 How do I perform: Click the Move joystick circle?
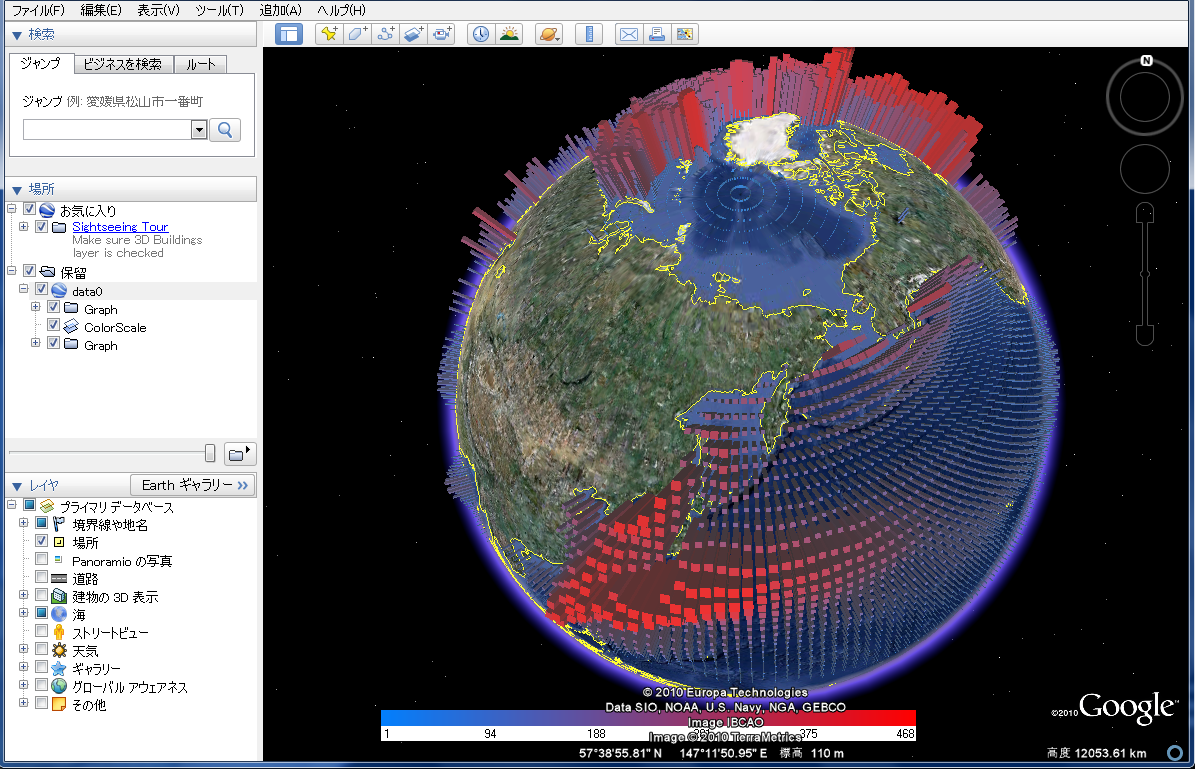[x=1145, y=168]
